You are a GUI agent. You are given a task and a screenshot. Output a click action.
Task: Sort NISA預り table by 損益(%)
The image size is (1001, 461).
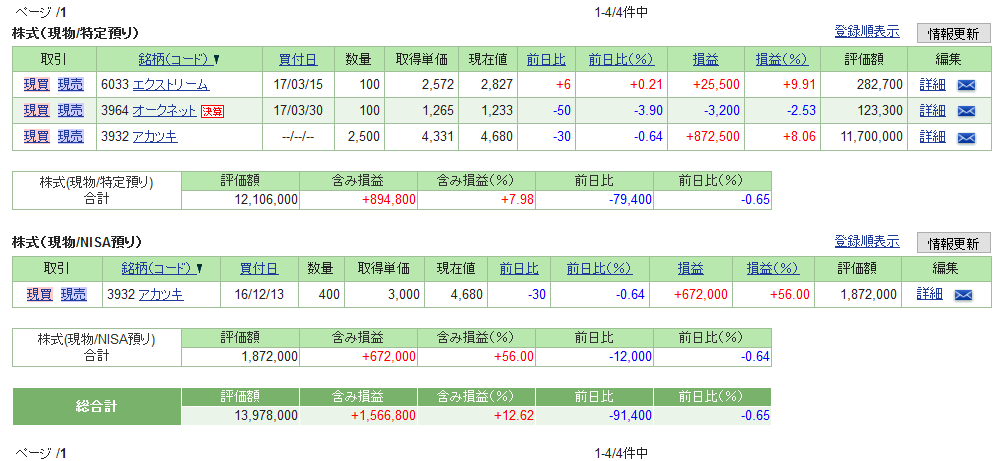pos(773,269)
